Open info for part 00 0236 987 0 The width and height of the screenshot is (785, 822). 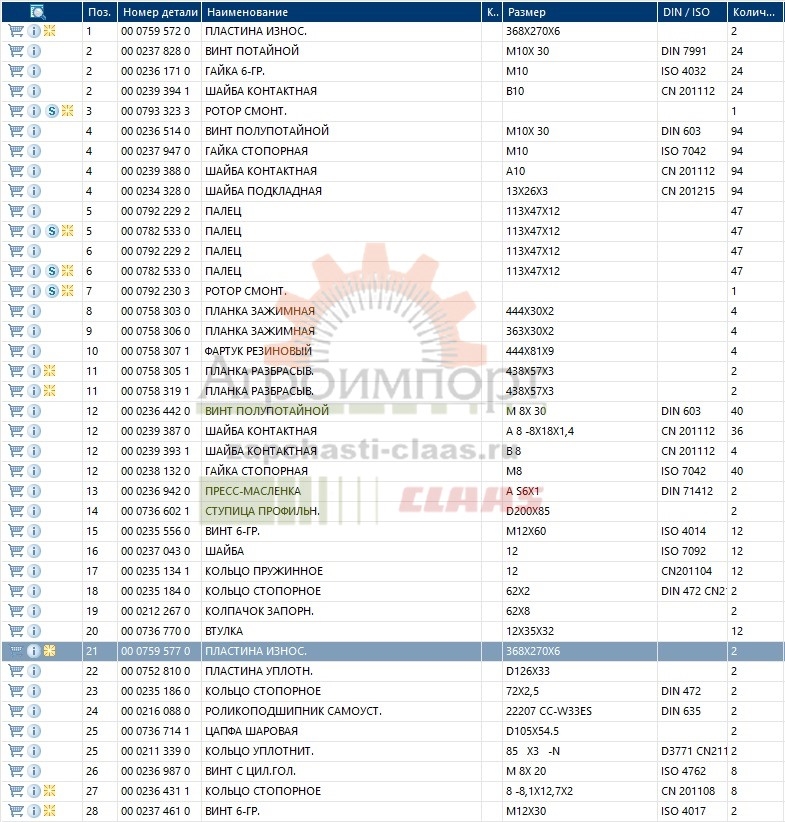click(x=34, y=771)
